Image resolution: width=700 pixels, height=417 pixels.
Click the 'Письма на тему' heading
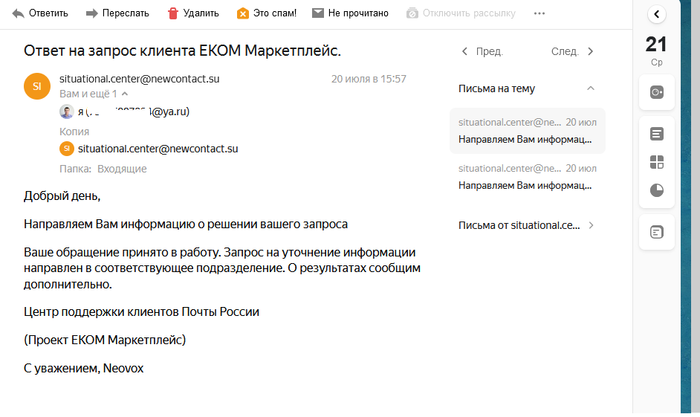coord(496,88)
